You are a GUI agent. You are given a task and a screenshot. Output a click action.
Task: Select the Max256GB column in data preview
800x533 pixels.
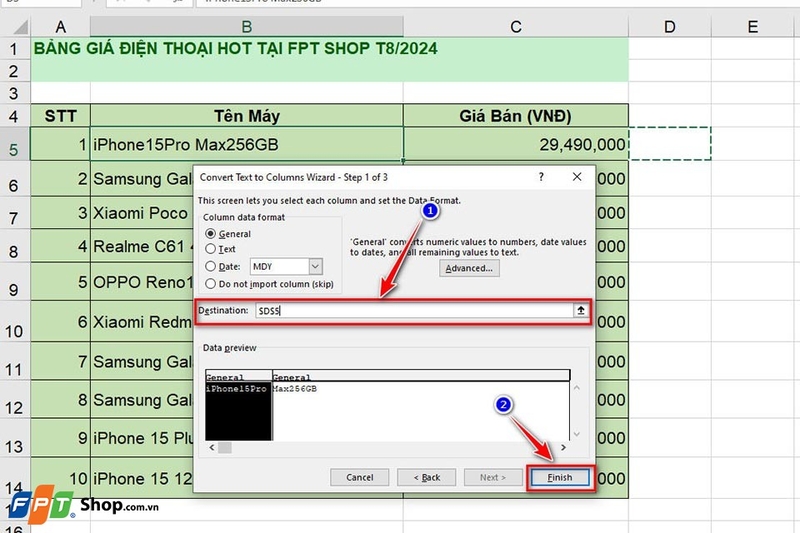[421, 406]
